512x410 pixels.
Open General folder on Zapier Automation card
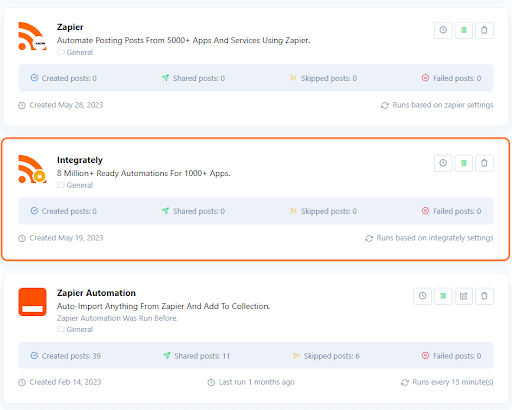75,329
